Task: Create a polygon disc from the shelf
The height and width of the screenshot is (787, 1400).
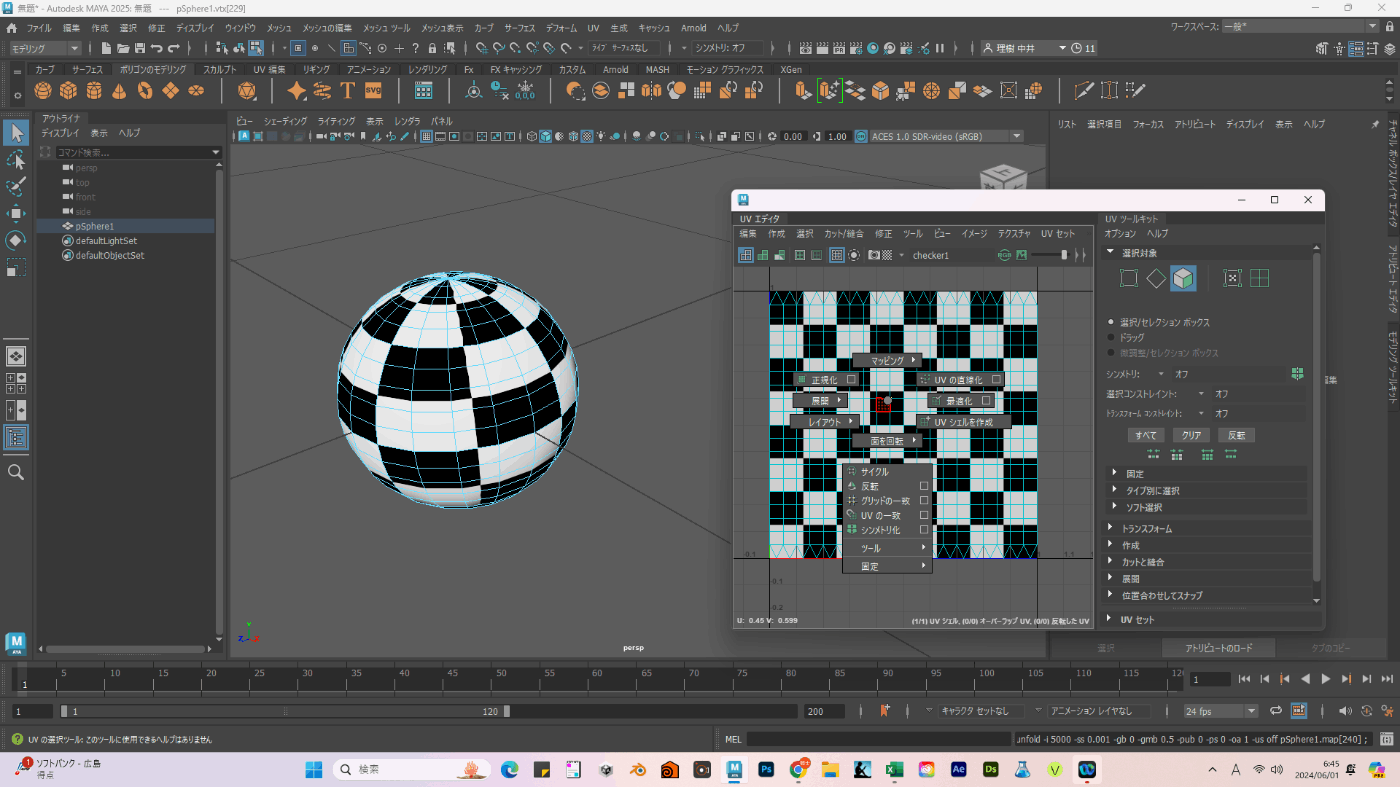Action: (197, 91)
